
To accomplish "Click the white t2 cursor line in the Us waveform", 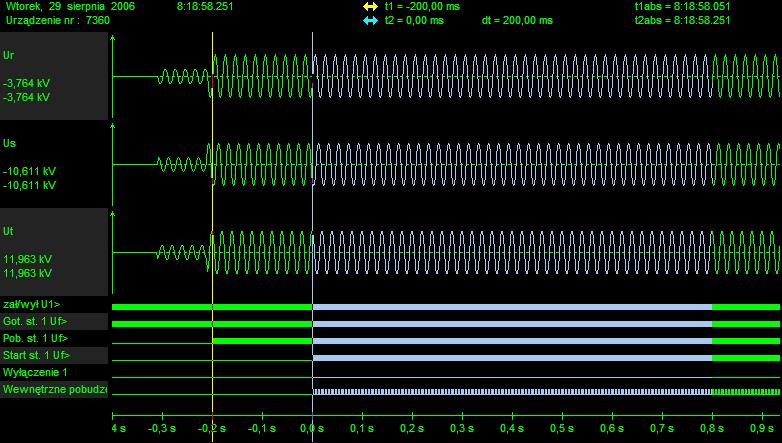I will tap(313, 164).
